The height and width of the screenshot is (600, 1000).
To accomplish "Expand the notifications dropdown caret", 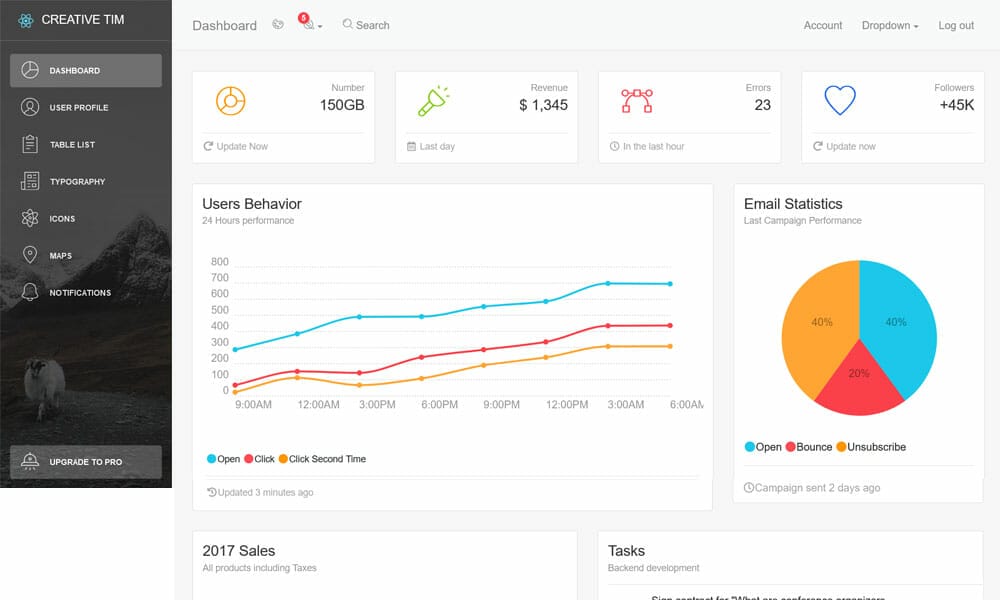I will point(321,28).
